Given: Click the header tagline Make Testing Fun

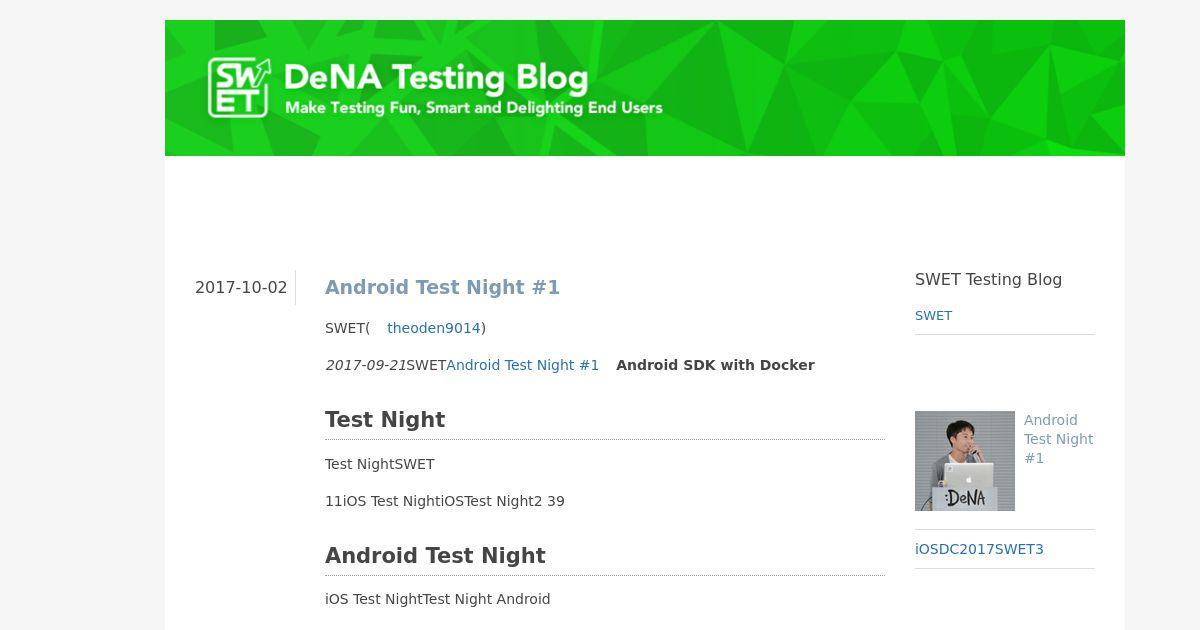Looking at the screenshot, I should (474, 108).
